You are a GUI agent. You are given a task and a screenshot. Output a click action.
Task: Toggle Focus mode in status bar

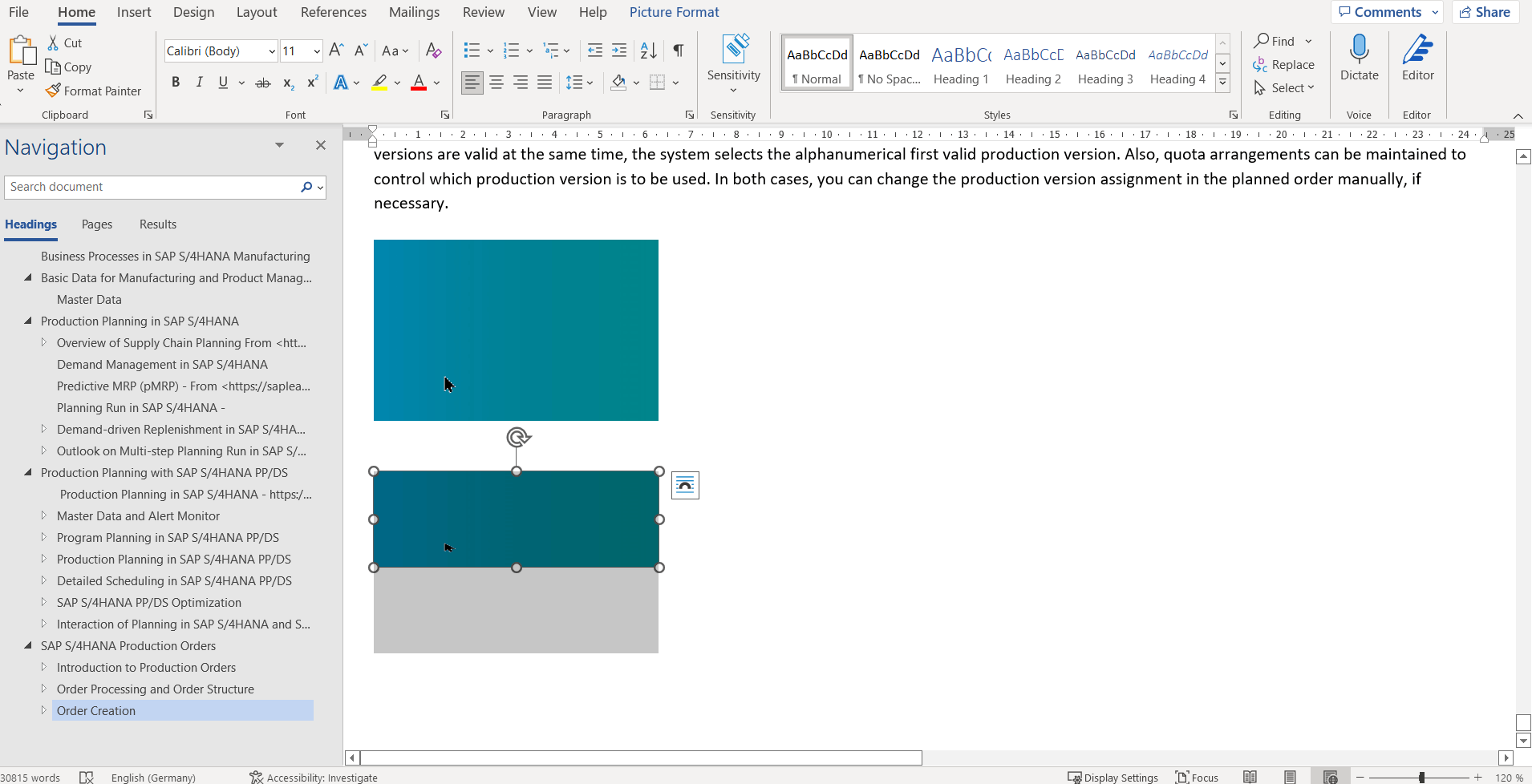(1197, 777)
